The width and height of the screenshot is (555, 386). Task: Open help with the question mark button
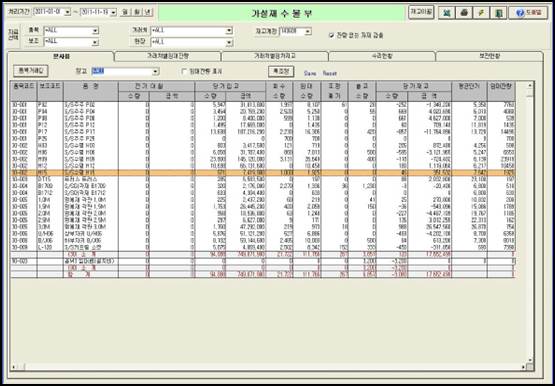528,13
